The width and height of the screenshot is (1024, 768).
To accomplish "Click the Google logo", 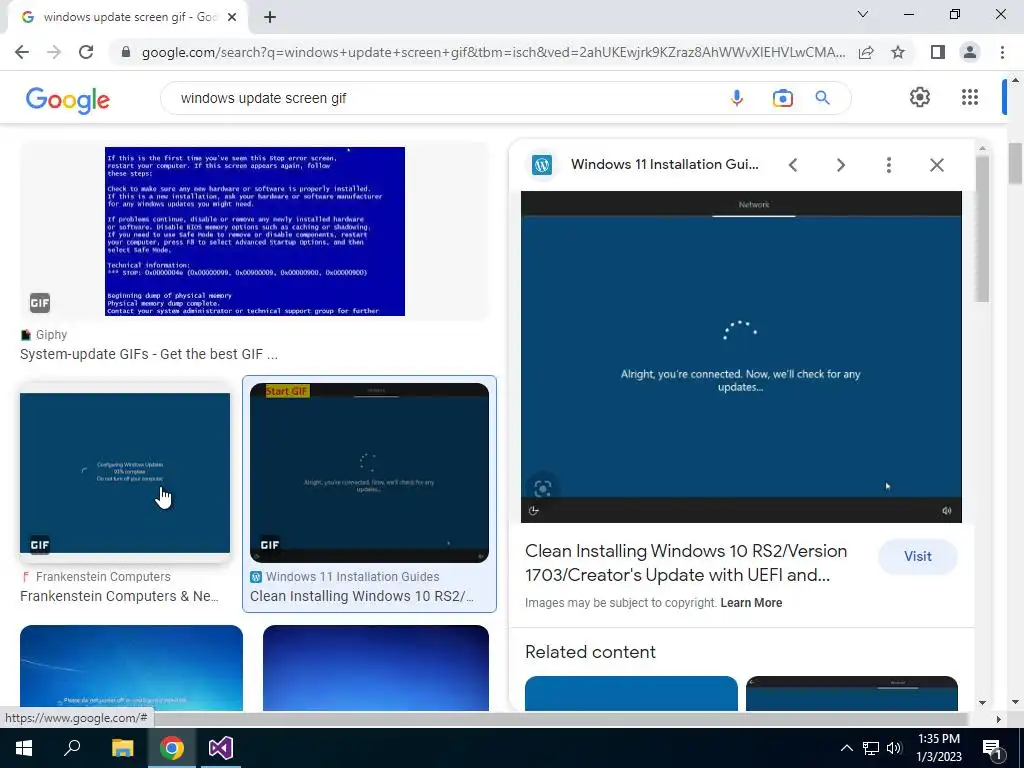I will [68, 100].
